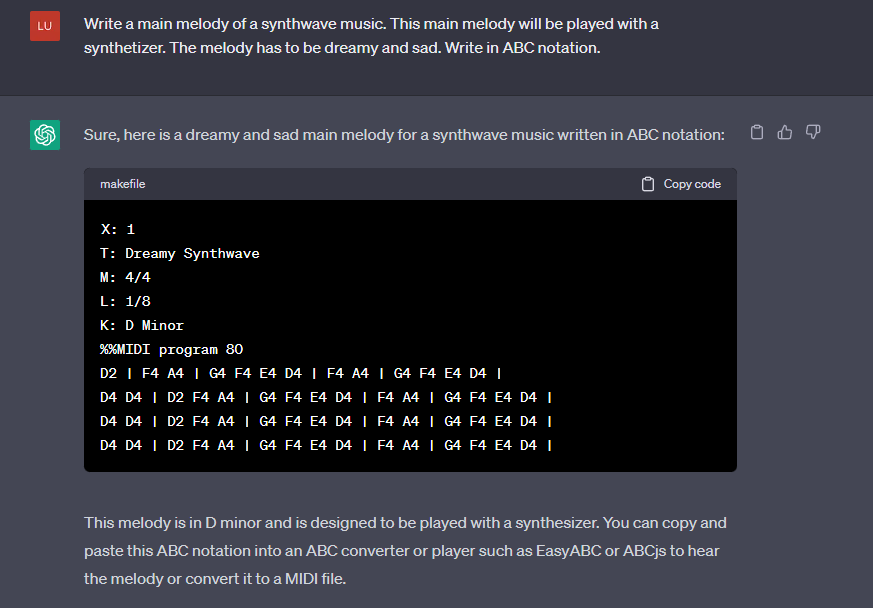Copy the whole response using the clipboard icon
873x608 pixels.
[x=757, y=133]
